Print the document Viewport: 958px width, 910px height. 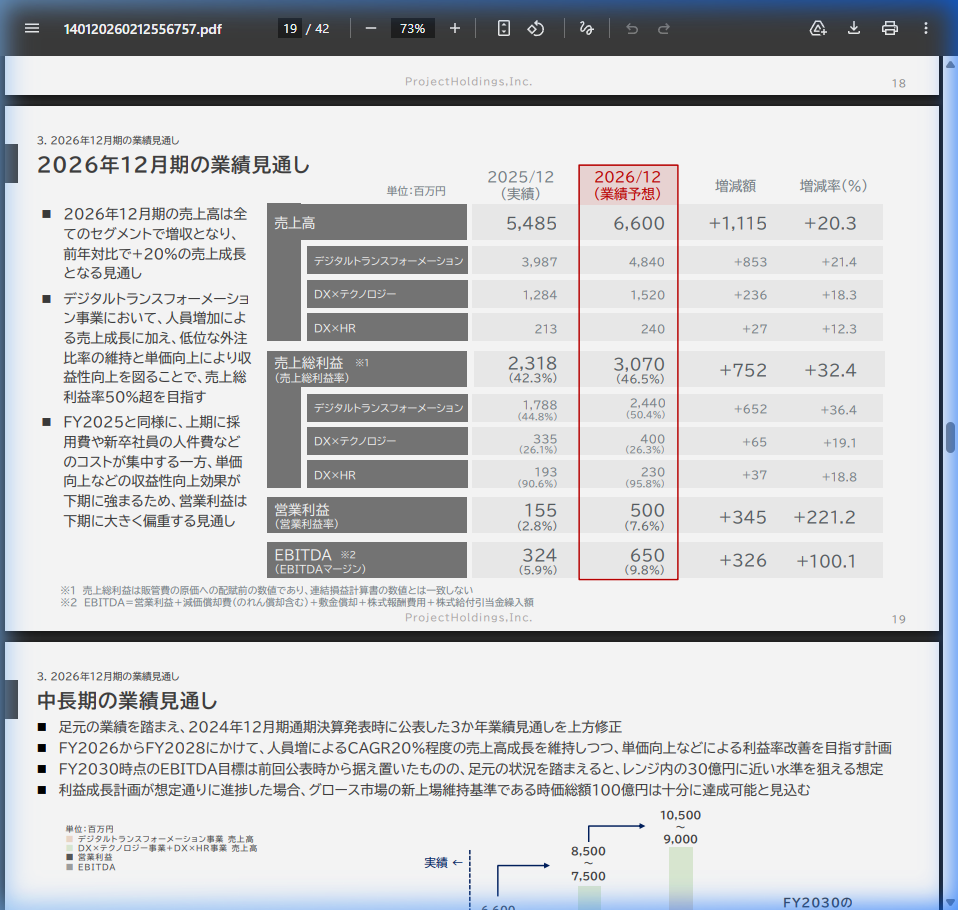click(889, 28)
